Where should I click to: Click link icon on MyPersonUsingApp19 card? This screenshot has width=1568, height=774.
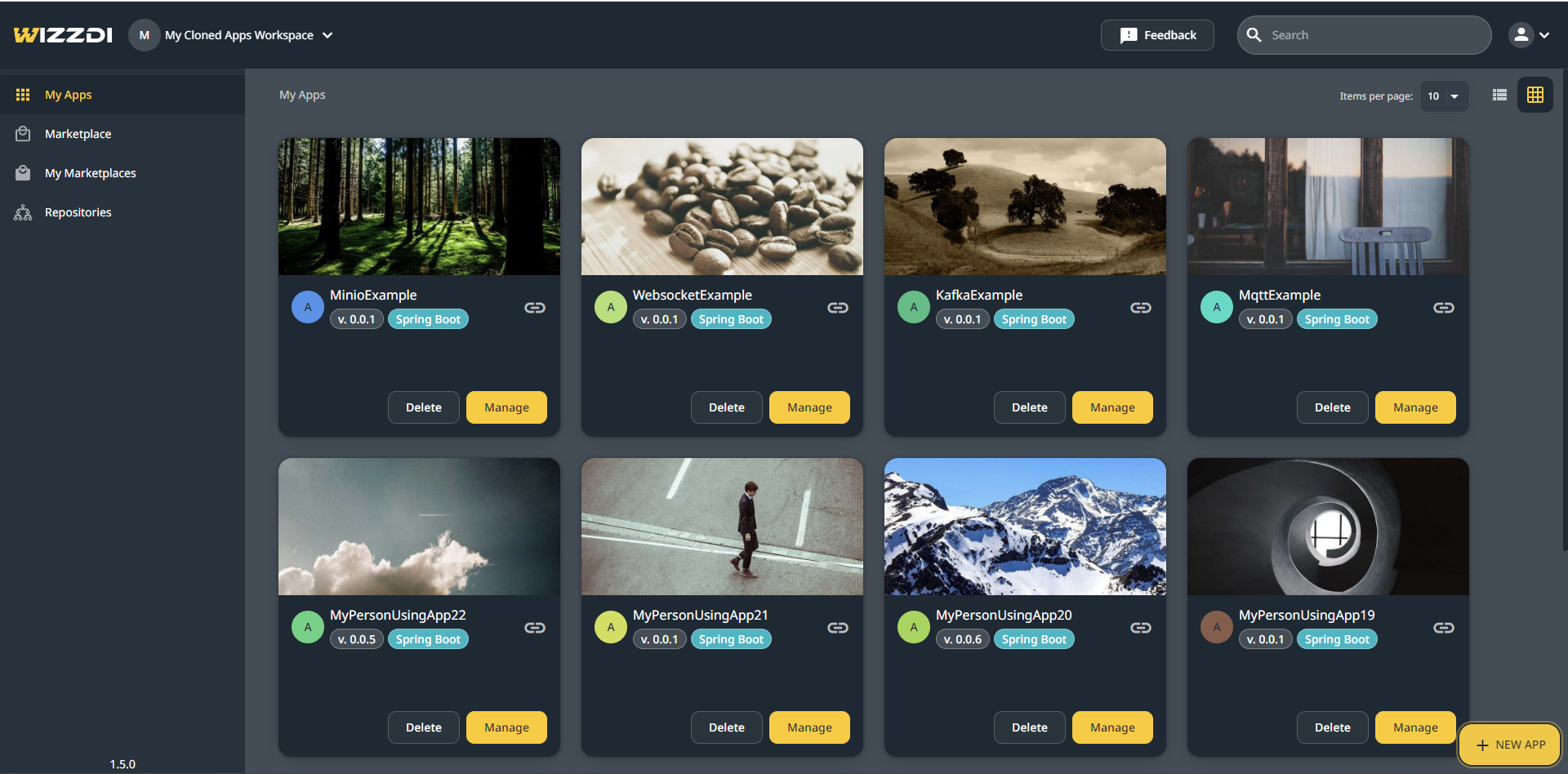[x=1443, y=628]
